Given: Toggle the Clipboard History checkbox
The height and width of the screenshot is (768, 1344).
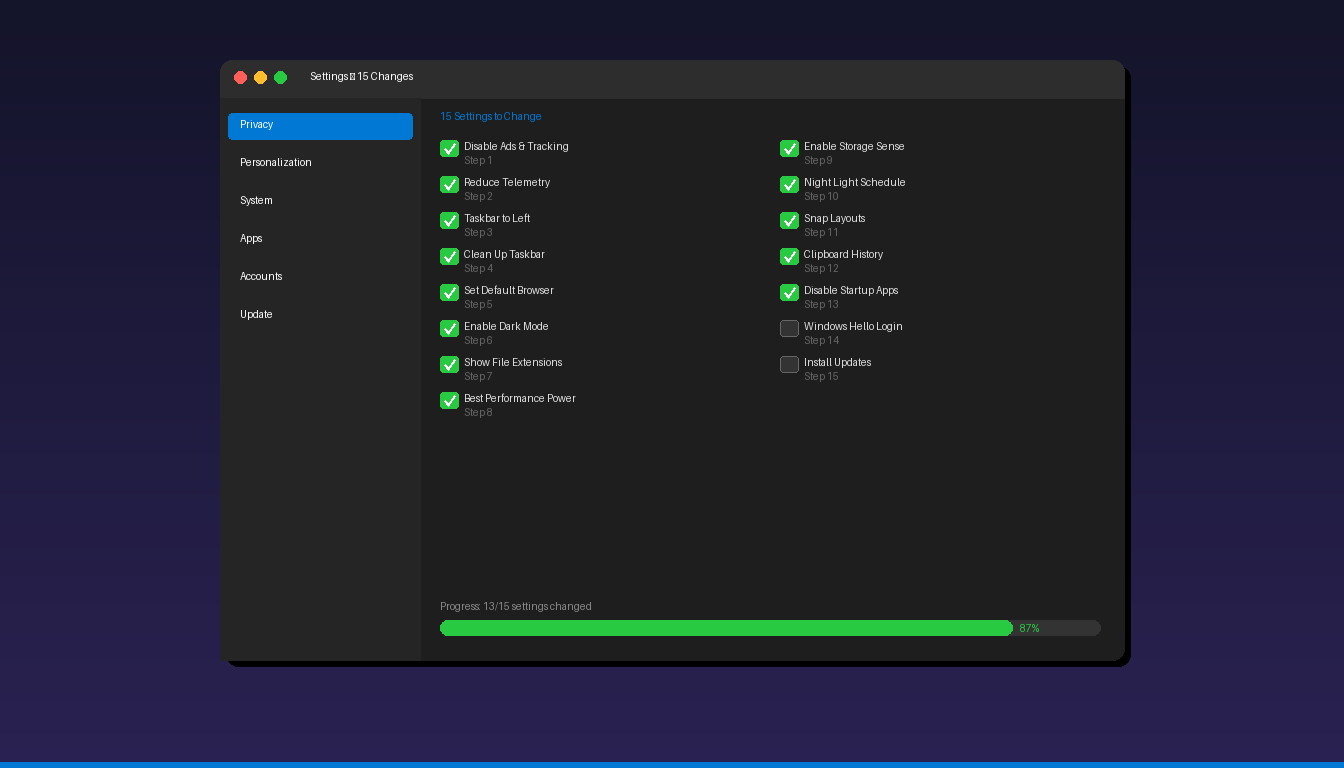Looking at the screenshot, I should pos(789,256).
